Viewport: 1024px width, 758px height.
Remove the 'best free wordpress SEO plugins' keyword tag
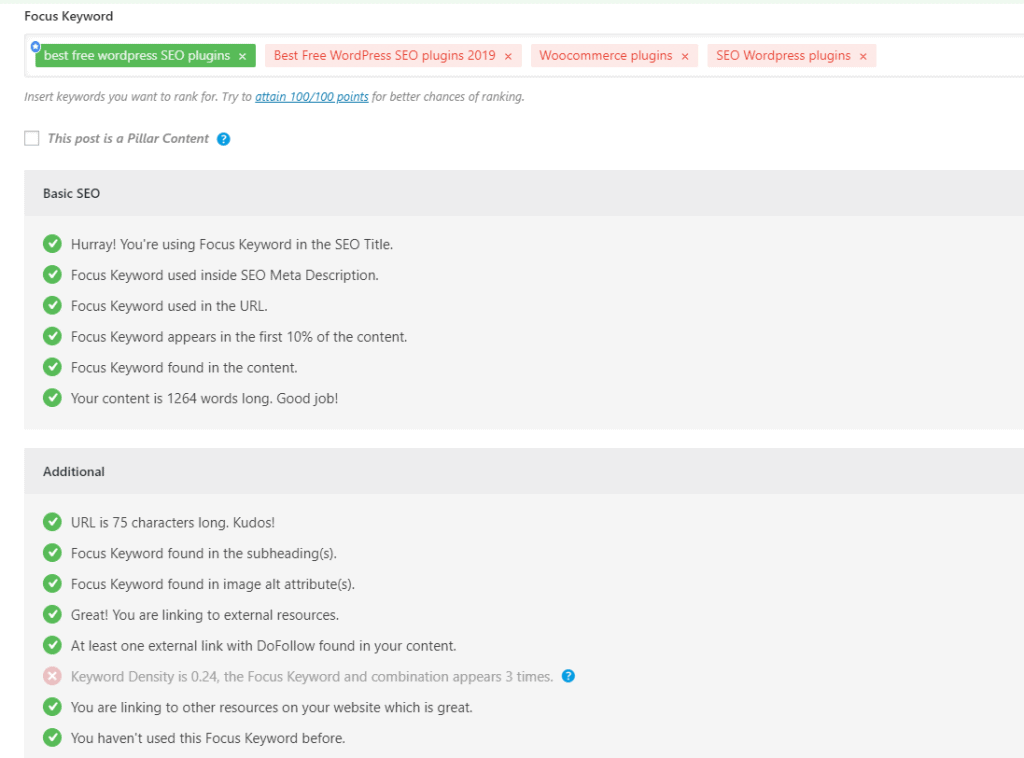point(242,57)
